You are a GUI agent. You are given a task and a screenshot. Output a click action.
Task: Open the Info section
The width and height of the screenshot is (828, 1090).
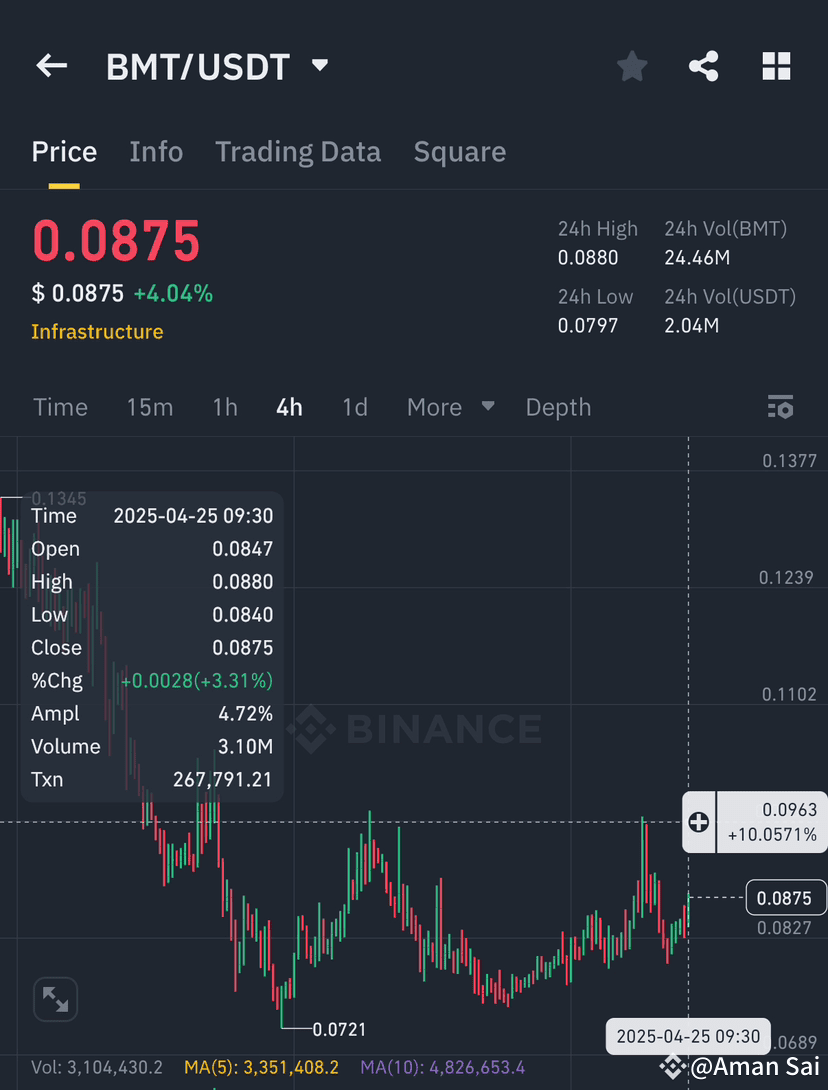click(156, 151)
